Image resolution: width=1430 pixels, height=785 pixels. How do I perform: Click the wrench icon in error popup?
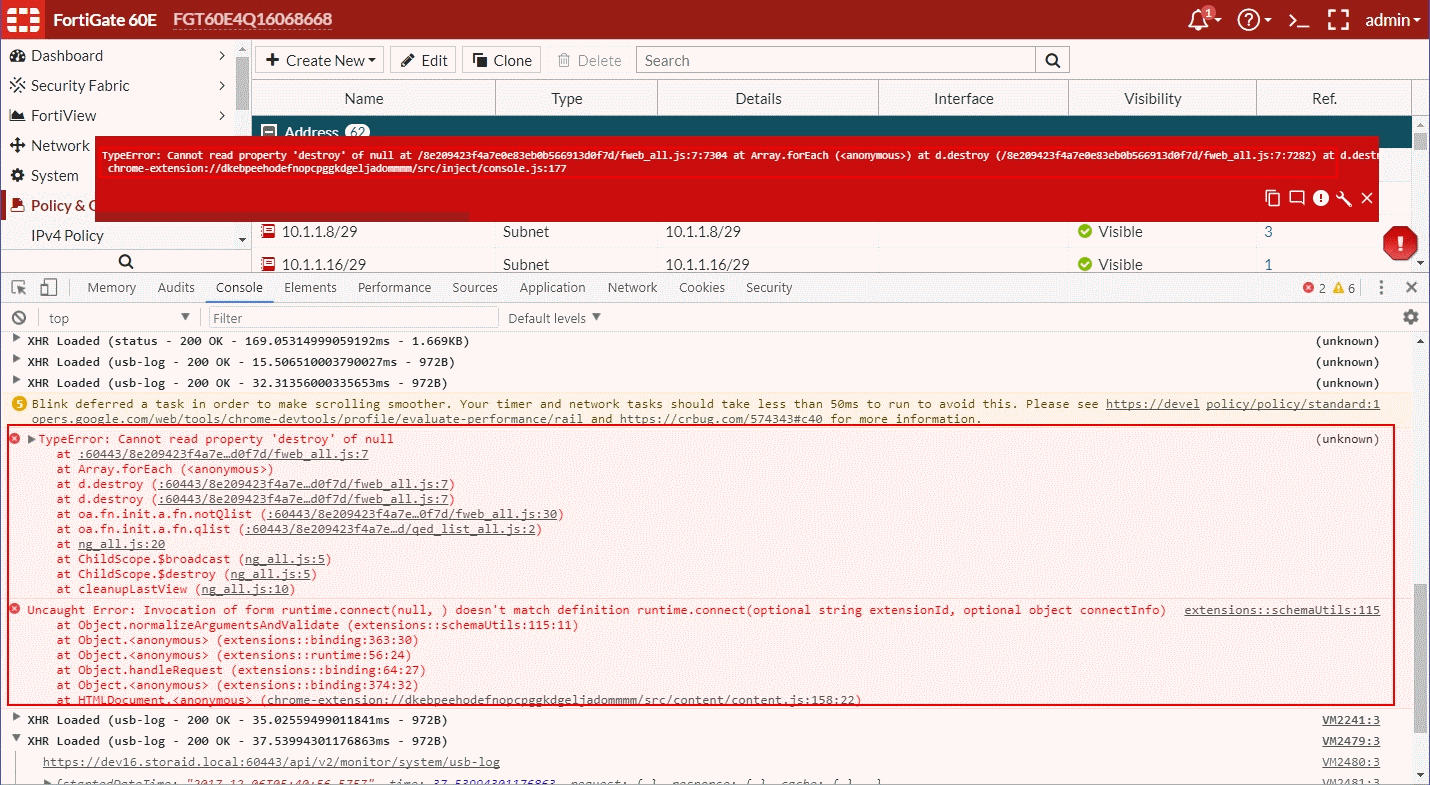1344,198
